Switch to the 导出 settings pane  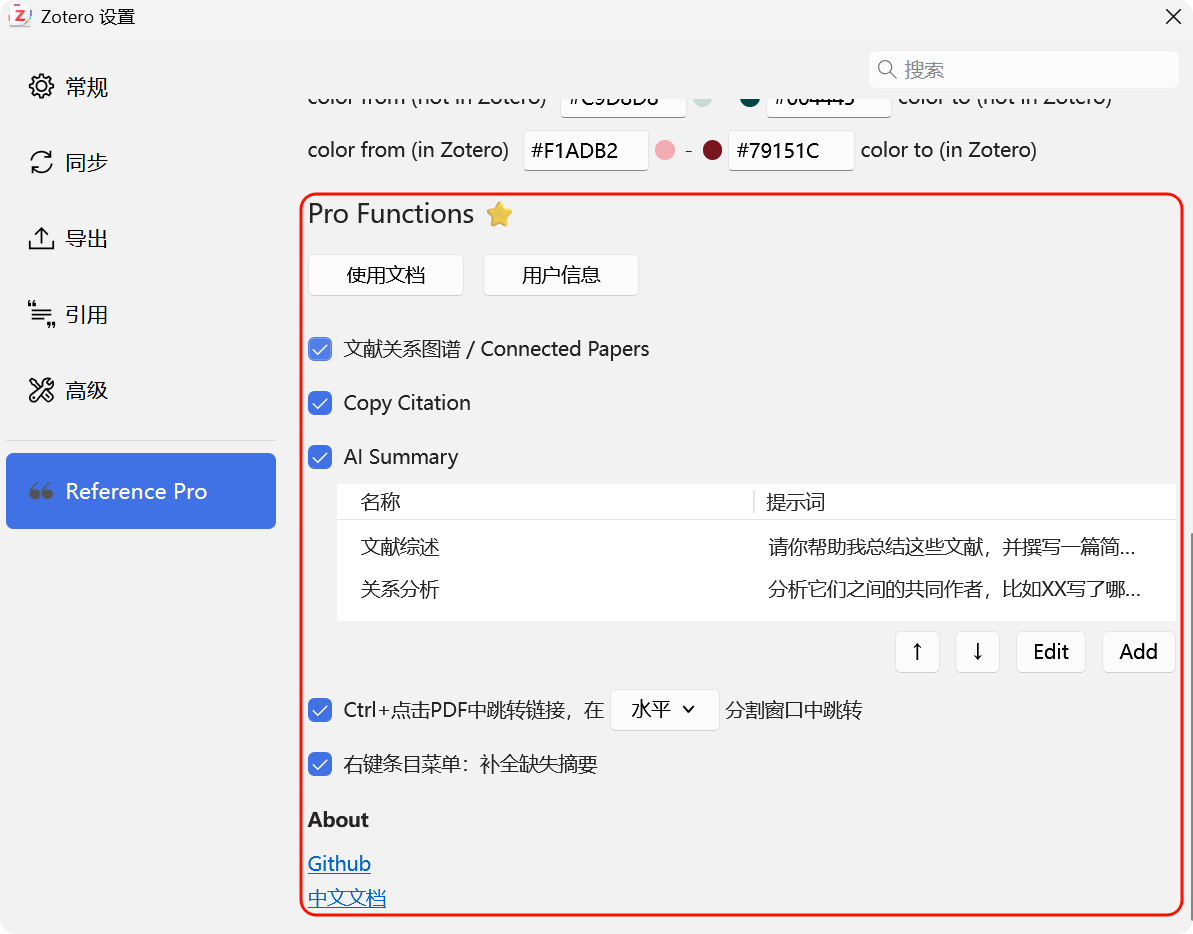[x=141, y=238]
